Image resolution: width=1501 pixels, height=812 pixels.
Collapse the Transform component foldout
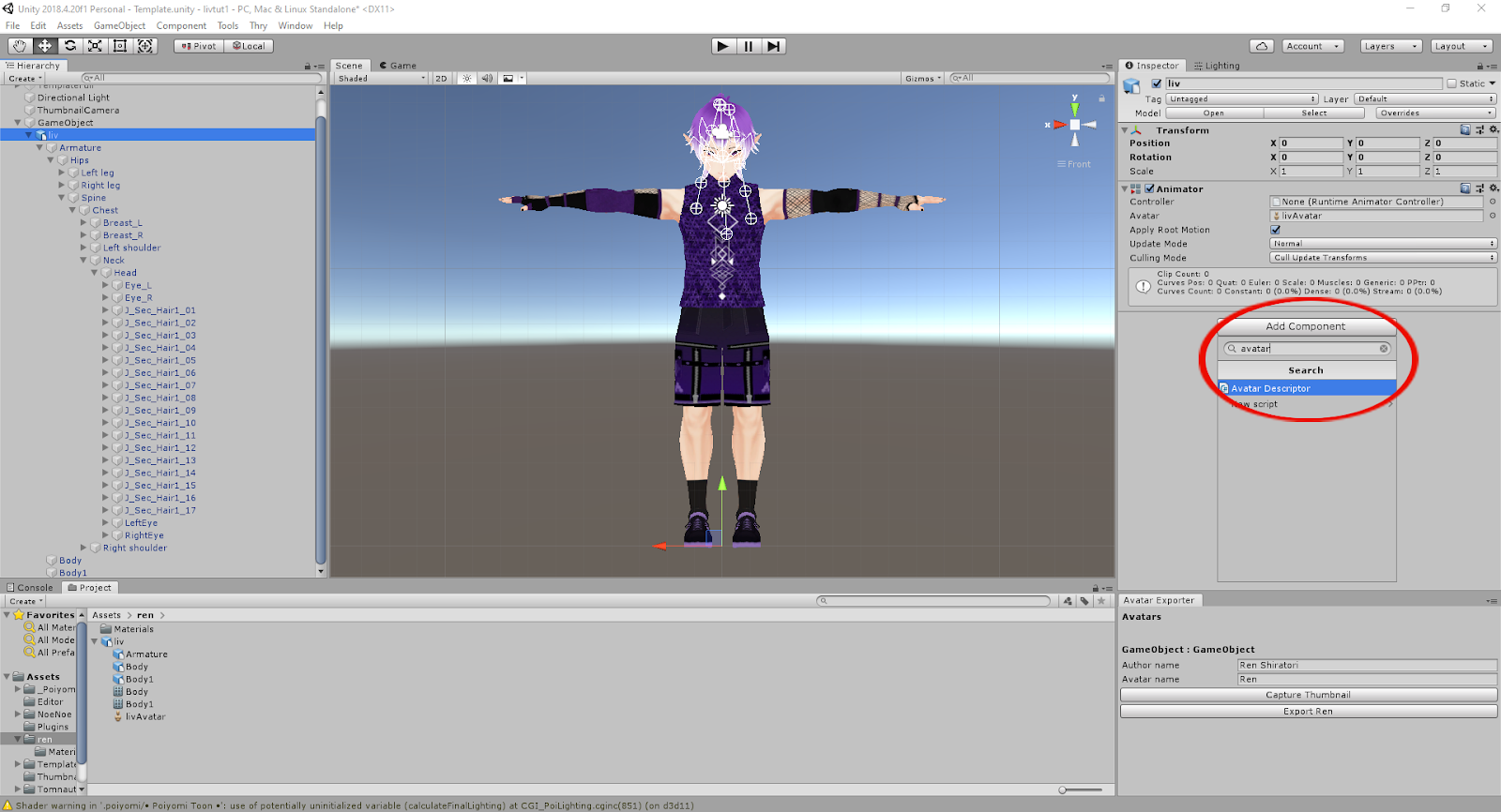coord(1125,130)
